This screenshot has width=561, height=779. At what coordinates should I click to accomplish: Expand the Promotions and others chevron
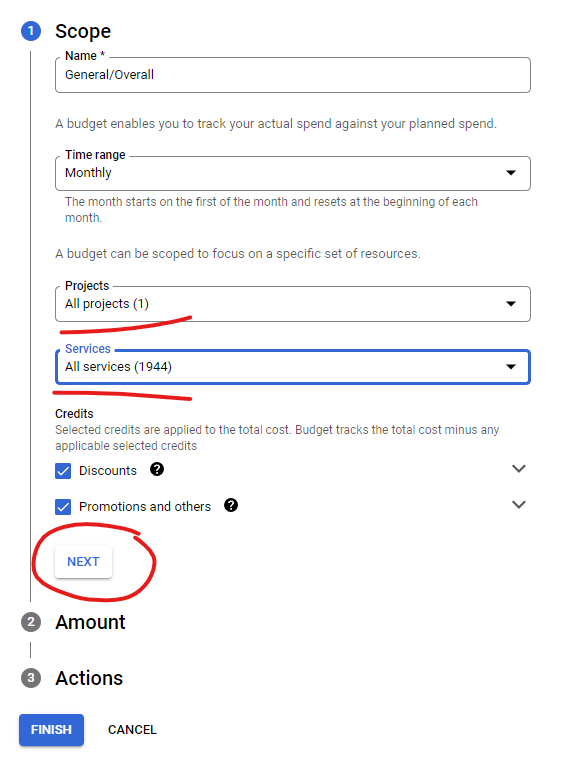point(519,505)
